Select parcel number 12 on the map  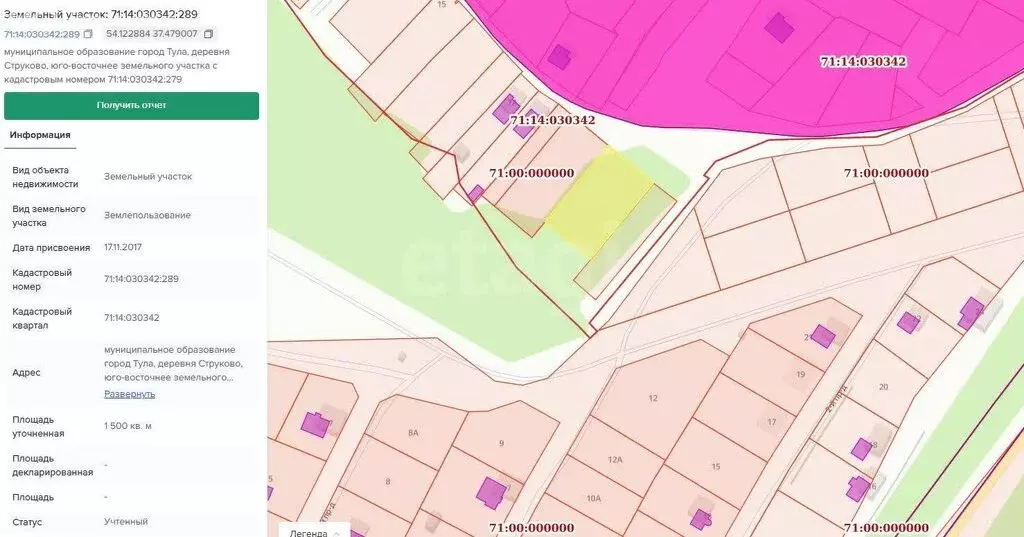pos(653,398)
